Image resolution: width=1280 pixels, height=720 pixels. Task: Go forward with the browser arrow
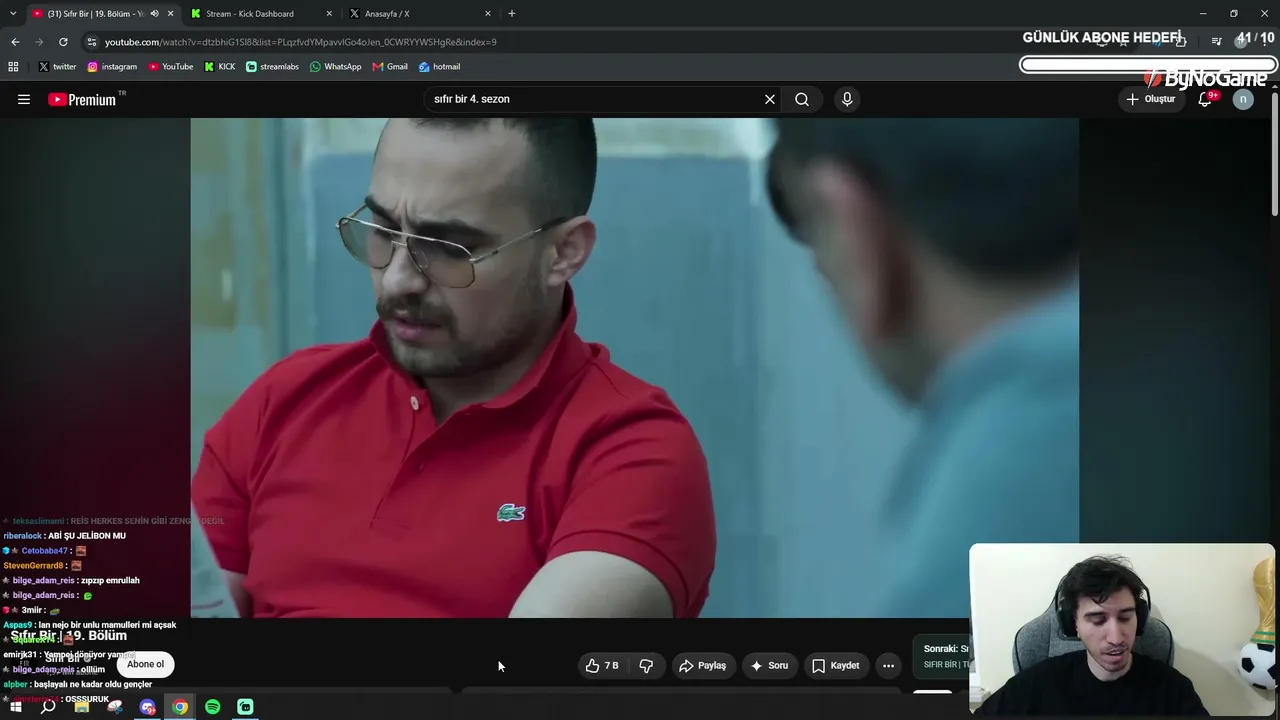(x=39, y=42)
